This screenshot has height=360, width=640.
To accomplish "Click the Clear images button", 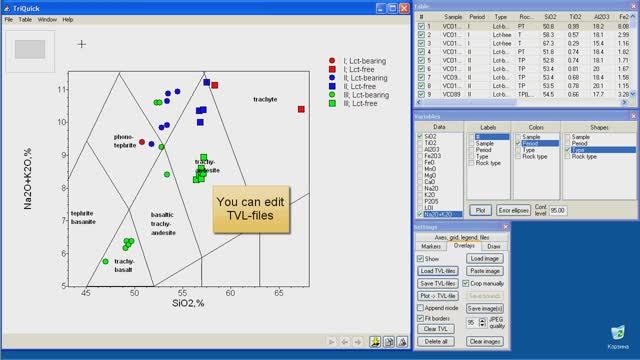I will click(484, 341).
